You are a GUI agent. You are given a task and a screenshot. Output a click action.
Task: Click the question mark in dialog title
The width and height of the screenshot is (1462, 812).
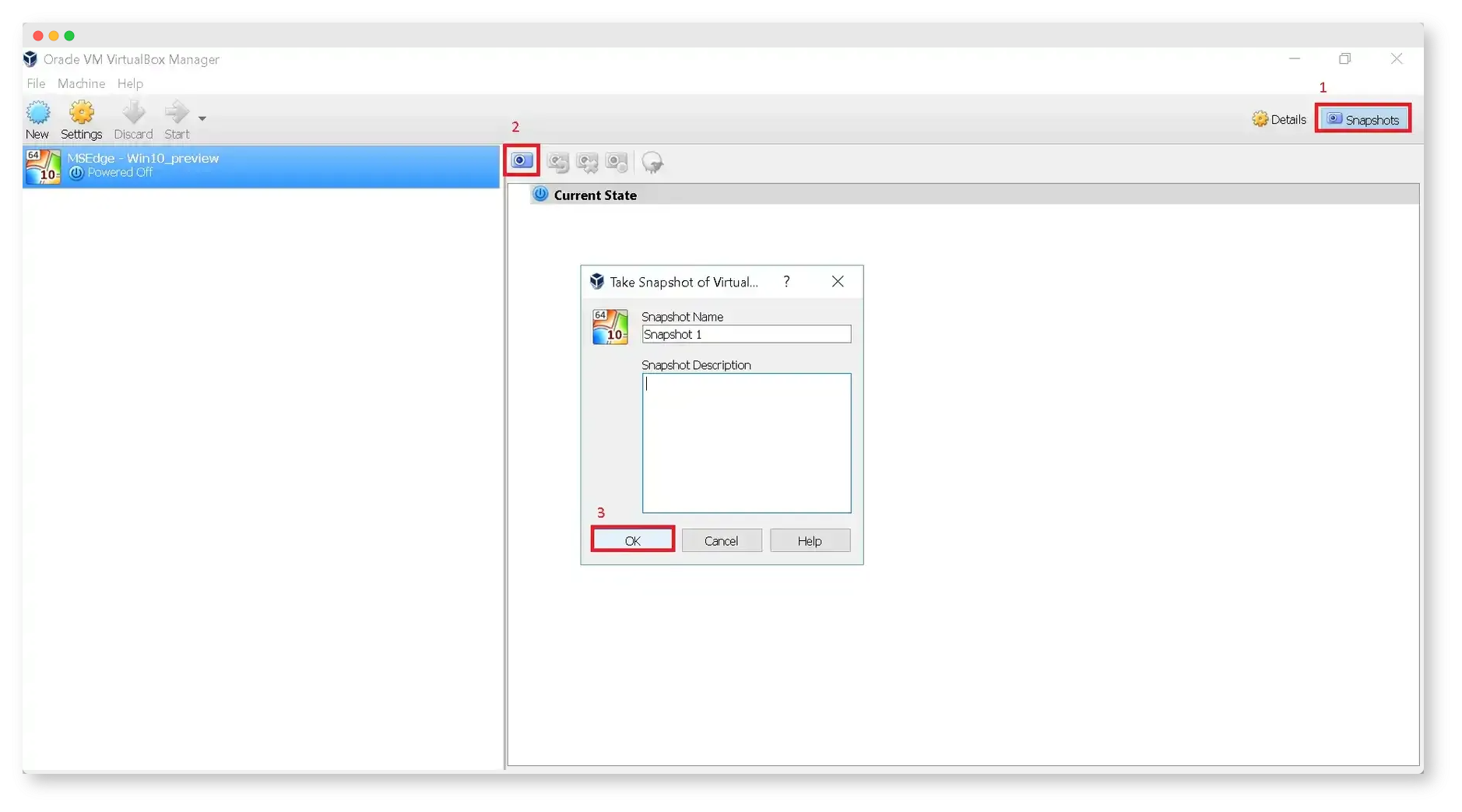(x=786, y=282)
